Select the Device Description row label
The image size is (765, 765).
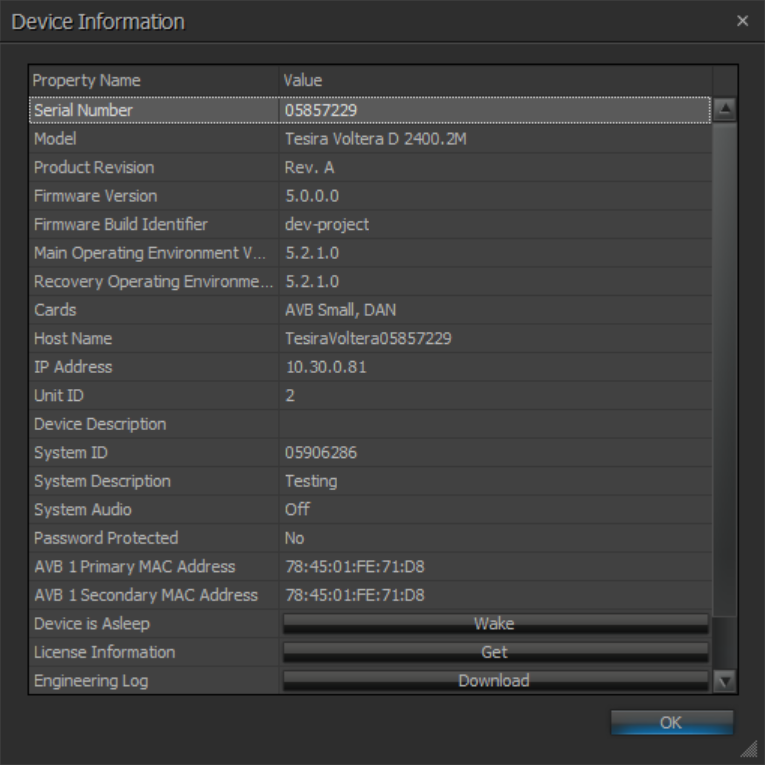click(x=100, y=424)
